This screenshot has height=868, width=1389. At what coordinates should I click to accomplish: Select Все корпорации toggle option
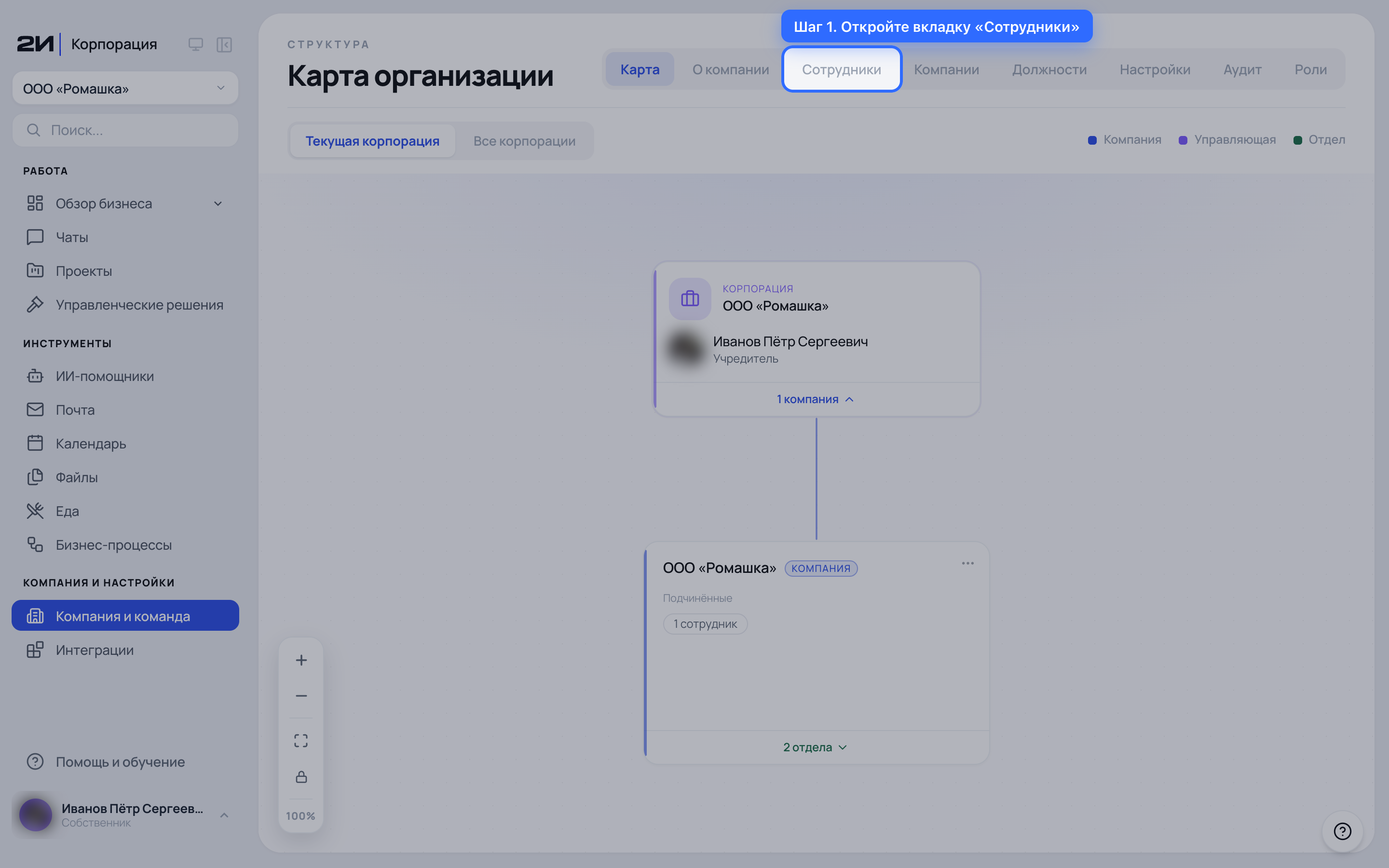tap(524, 141)
